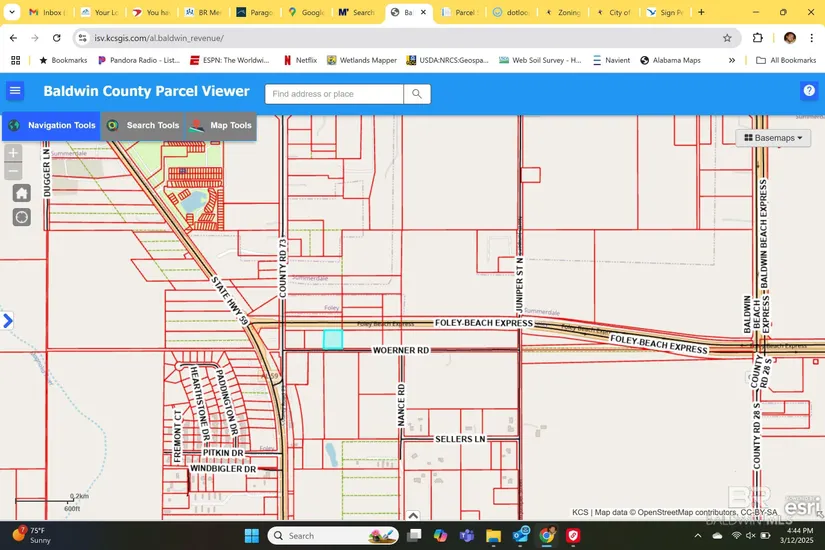Click the find my location button
This screenshot has height=550, width=825.
21,217
